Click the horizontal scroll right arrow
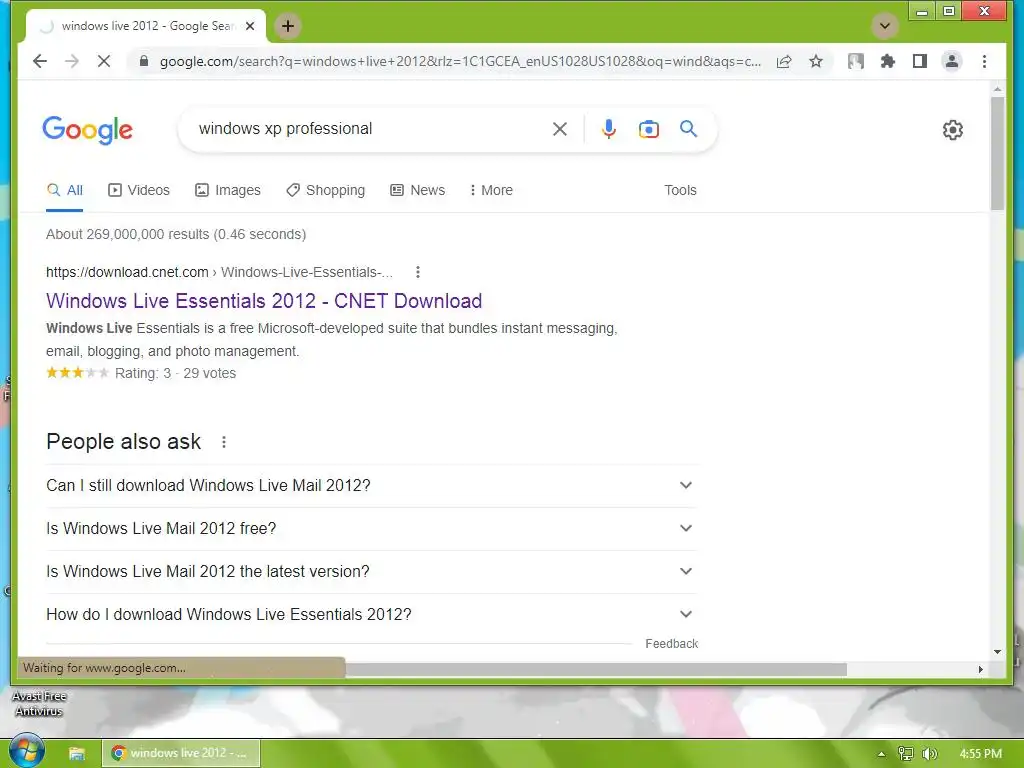1024x768 pixels. (980, 669)
